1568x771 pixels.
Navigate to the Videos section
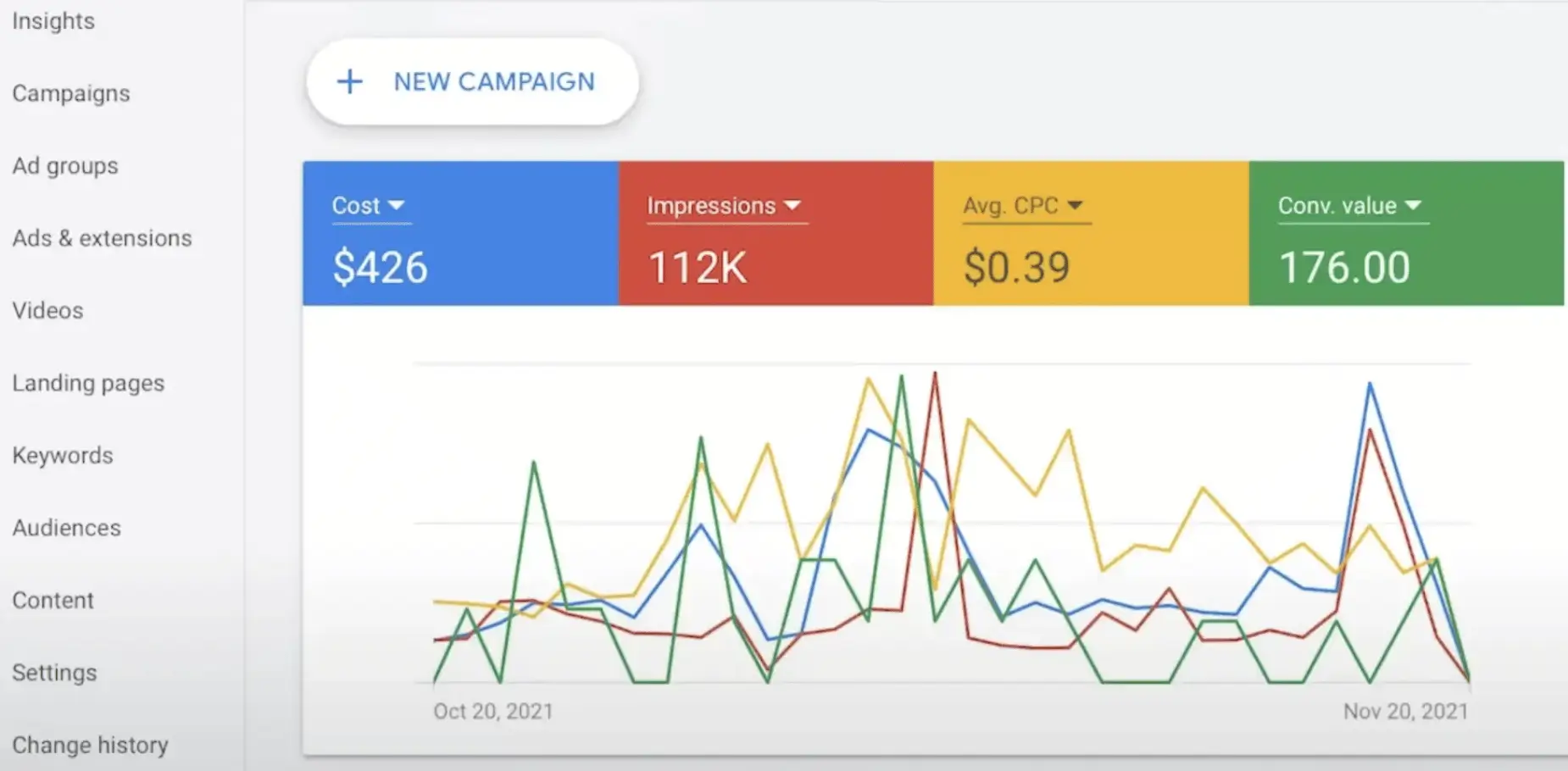tap(47, 311)
